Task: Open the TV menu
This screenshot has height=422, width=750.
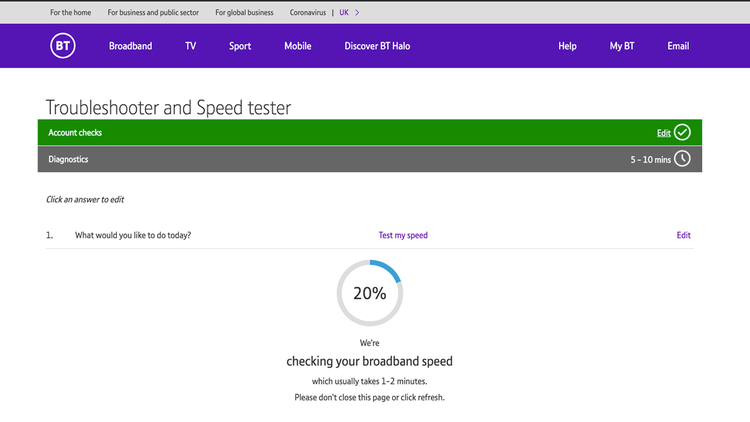Action: click(190, 46)
